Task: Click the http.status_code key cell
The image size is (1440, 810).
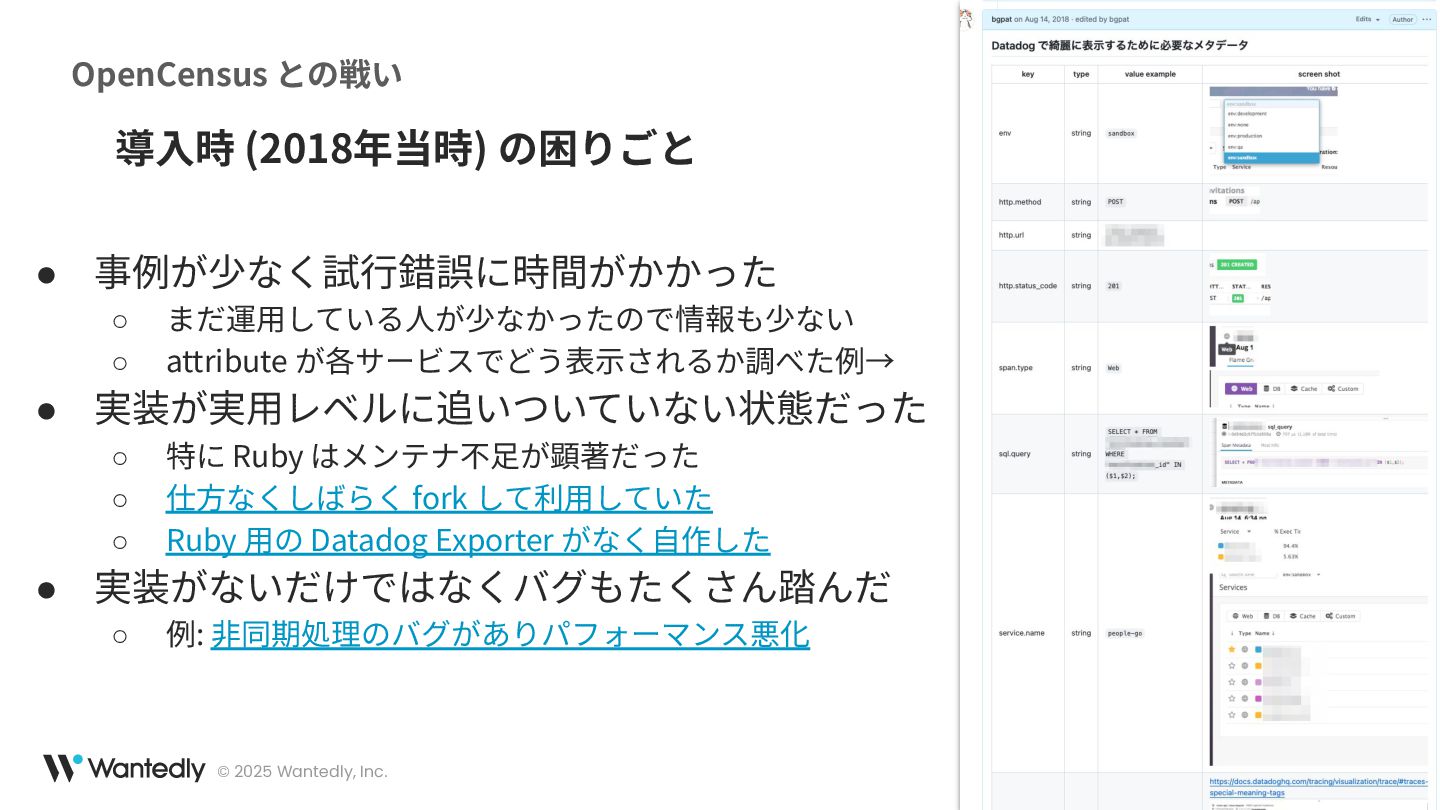Action: (1028, 286)
